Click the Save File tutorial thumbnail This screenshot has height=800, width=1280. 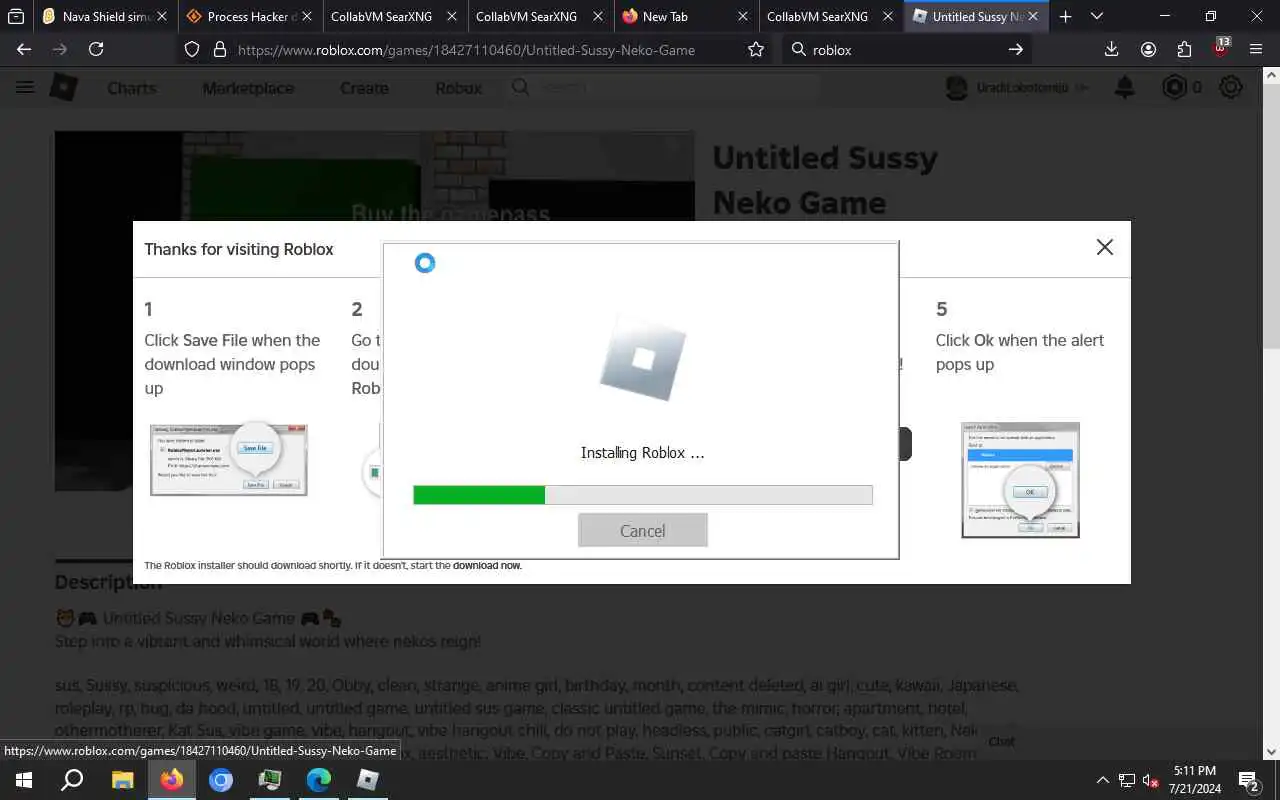pos(229,460)
